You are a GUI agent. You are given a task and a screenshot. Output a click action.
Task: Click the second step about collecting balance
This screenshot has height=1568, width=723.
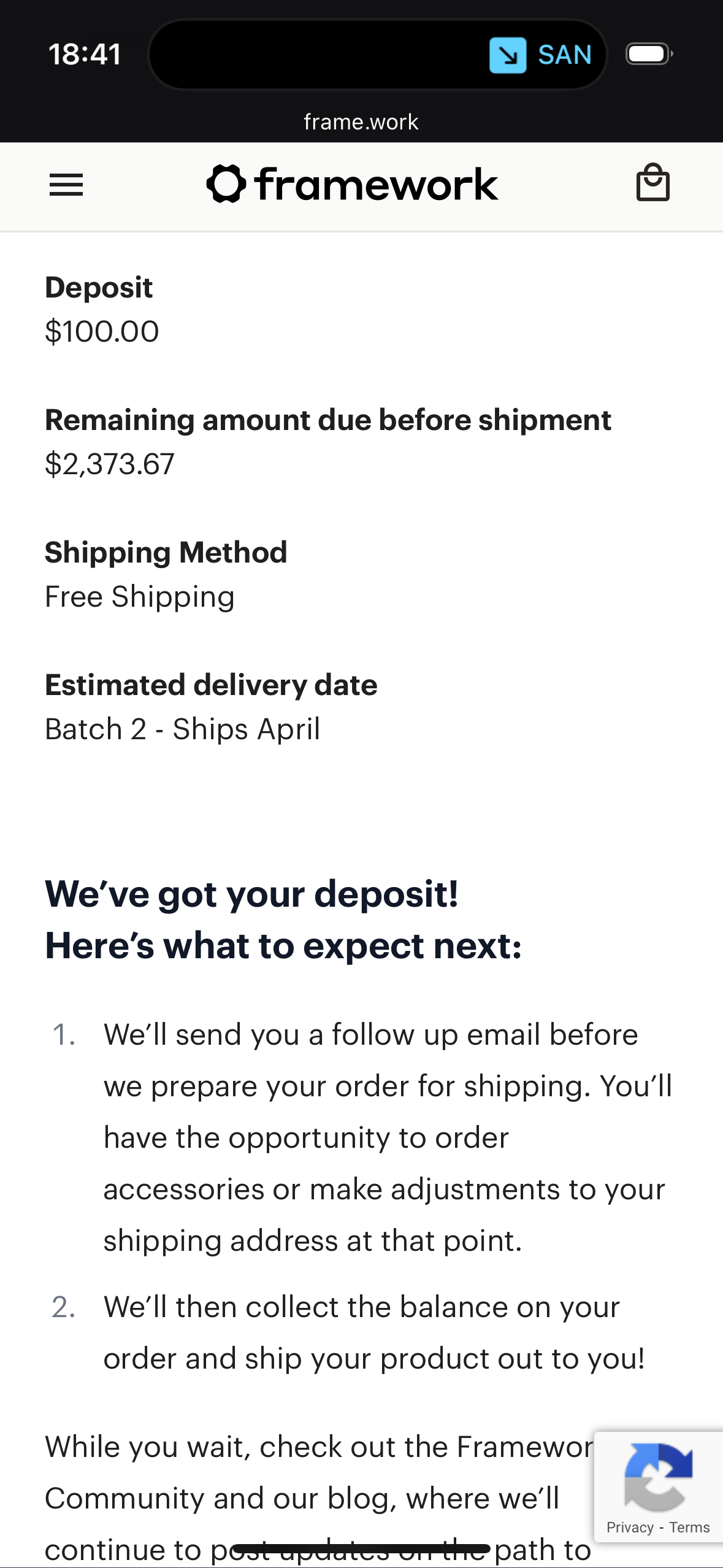pos(374,1332)
